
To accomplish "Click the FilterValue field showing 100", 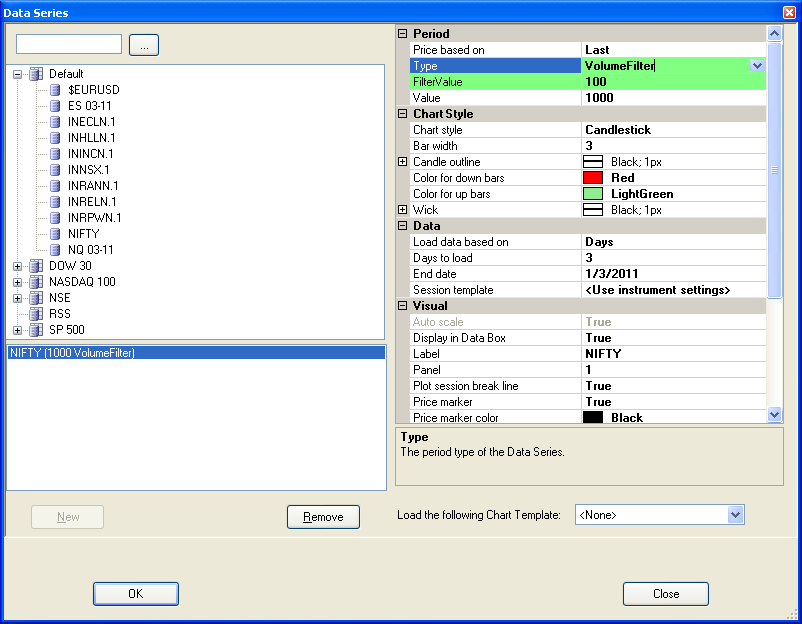I will pyautogui.click(x=674, y=82).
